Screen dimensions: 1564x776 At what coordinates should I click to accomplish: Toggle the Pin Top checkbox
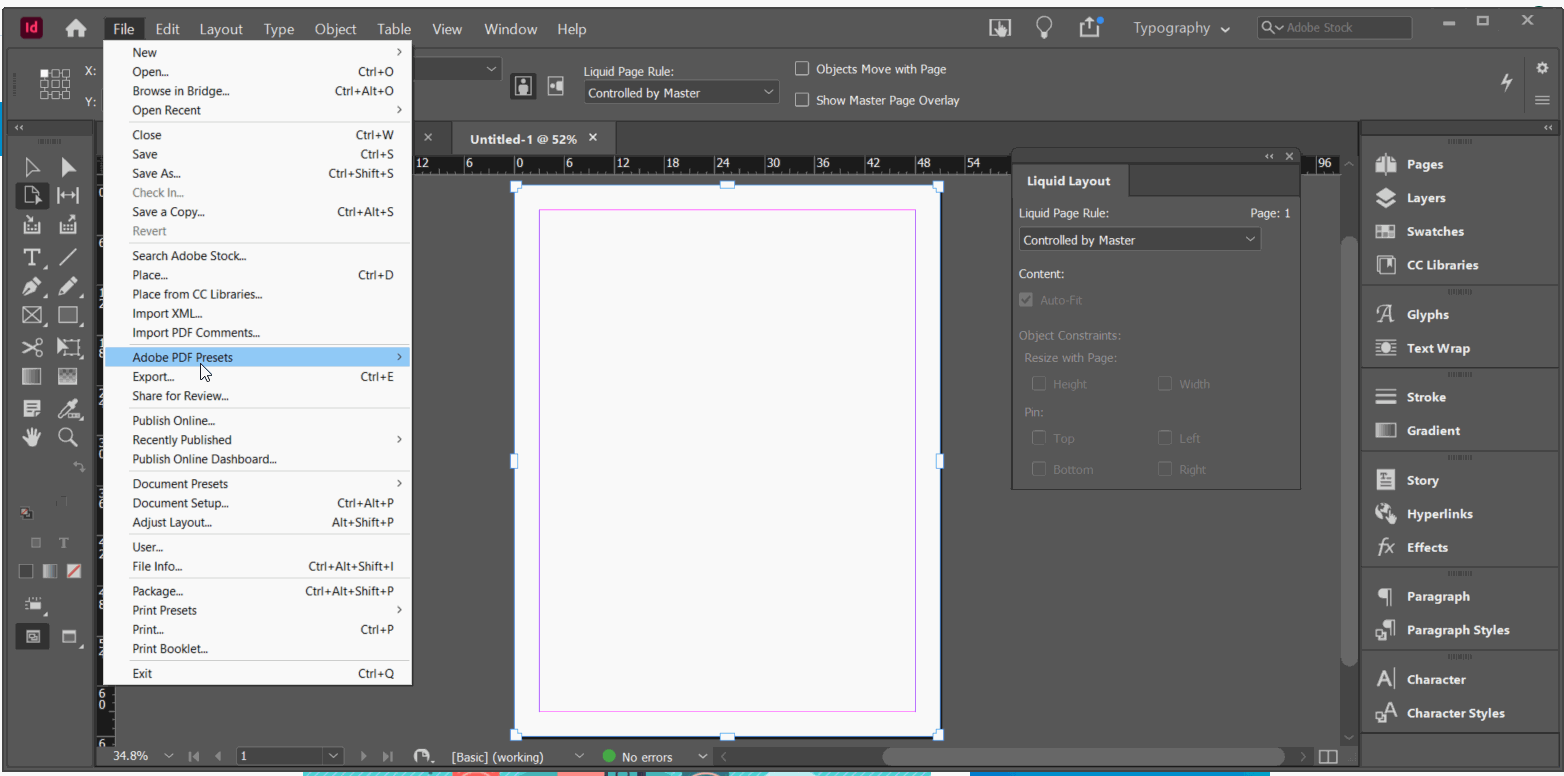click(x=1039, y=438)
